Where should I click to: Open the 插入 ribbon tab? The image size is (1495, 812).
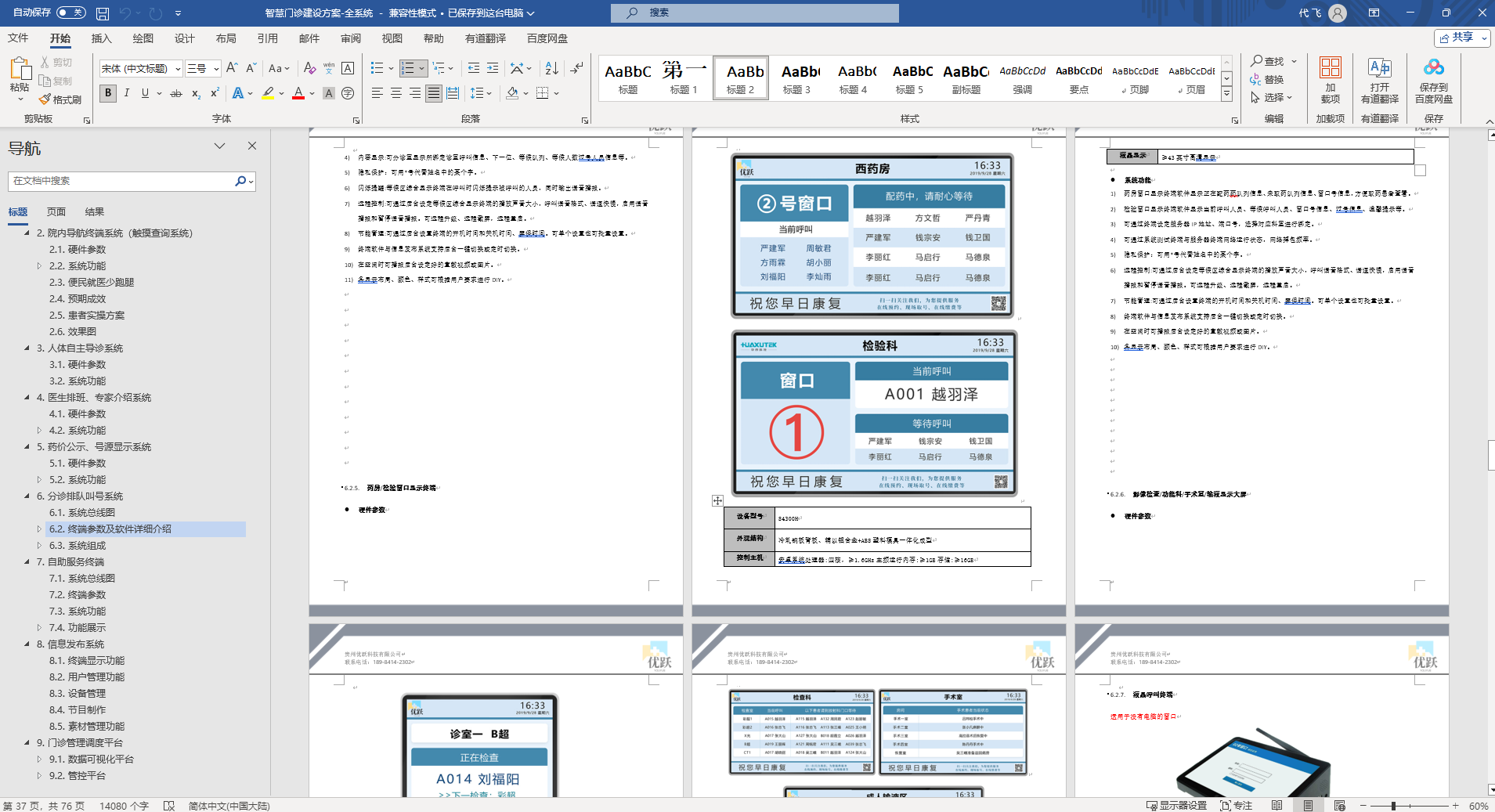point(101,38)
